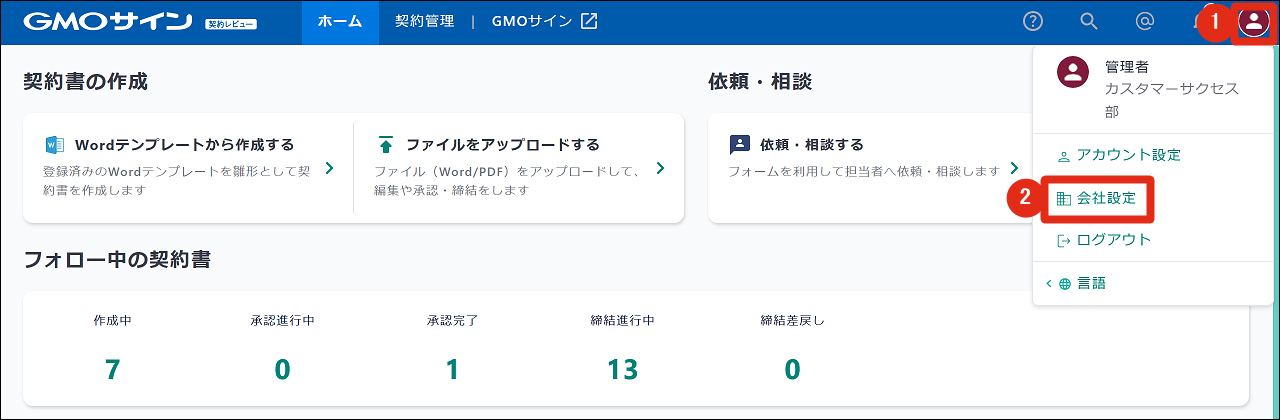Open search with the magnifier icon
Viewport: 1280px width, 420px height.
point(1089,21)
